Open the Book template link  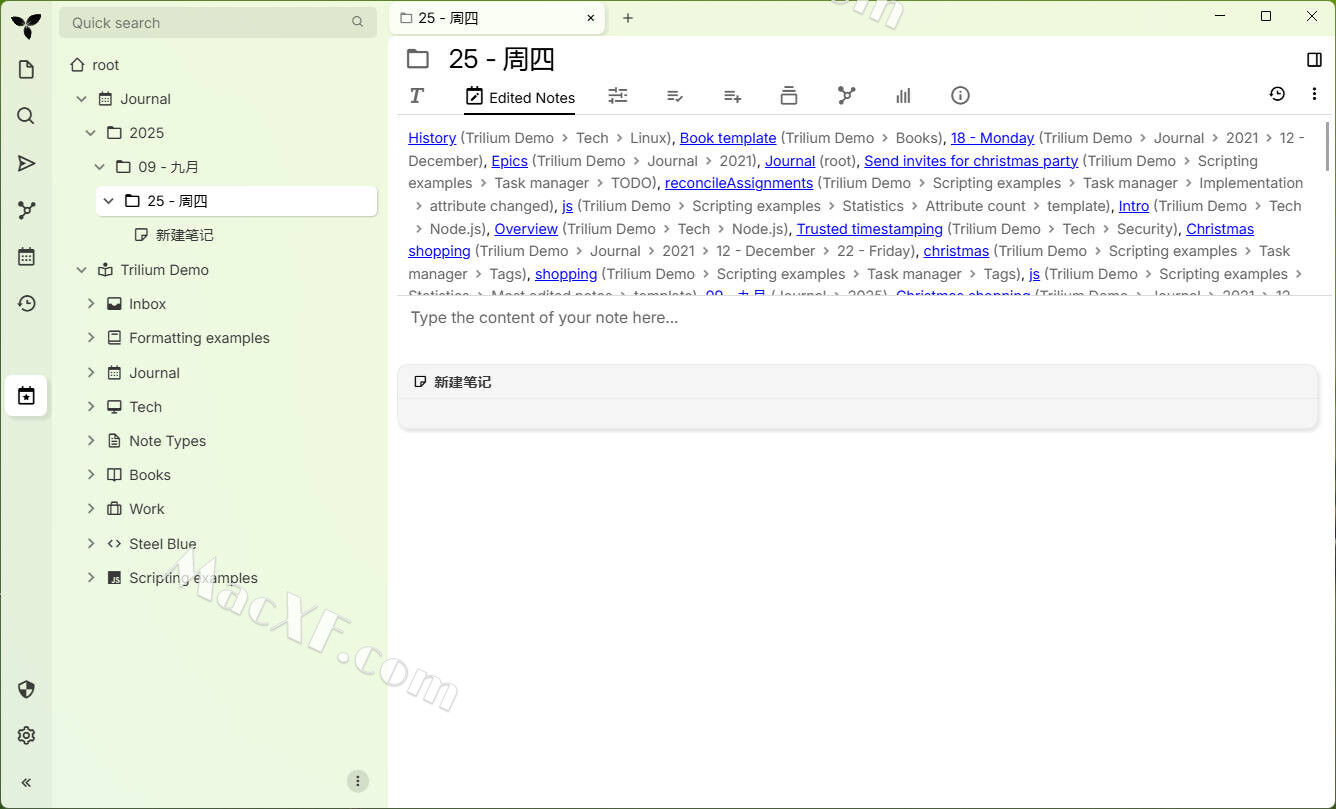[728, 138]
